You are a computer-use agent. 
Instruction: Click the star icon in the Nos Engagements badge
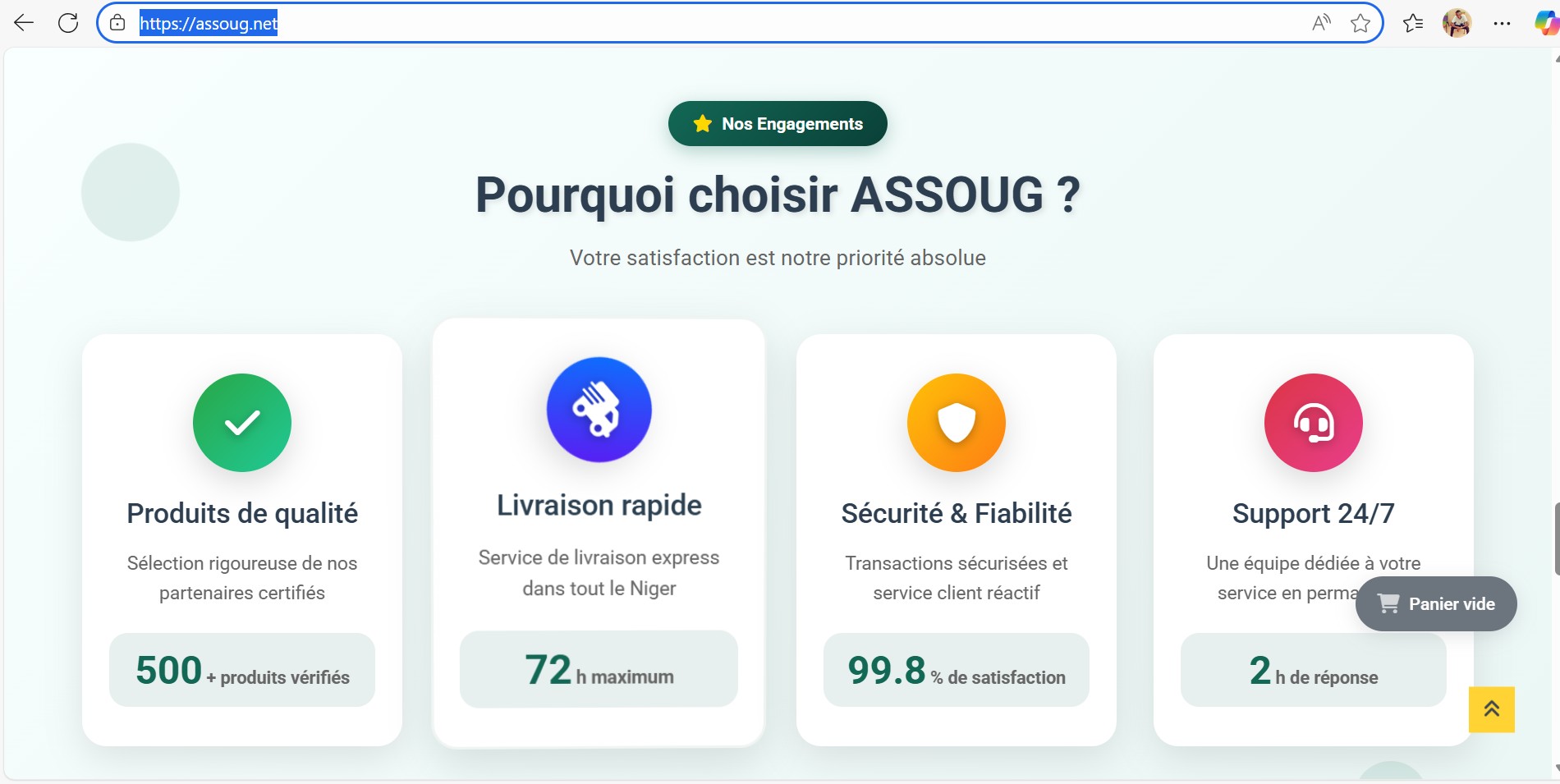click(702, 123)
